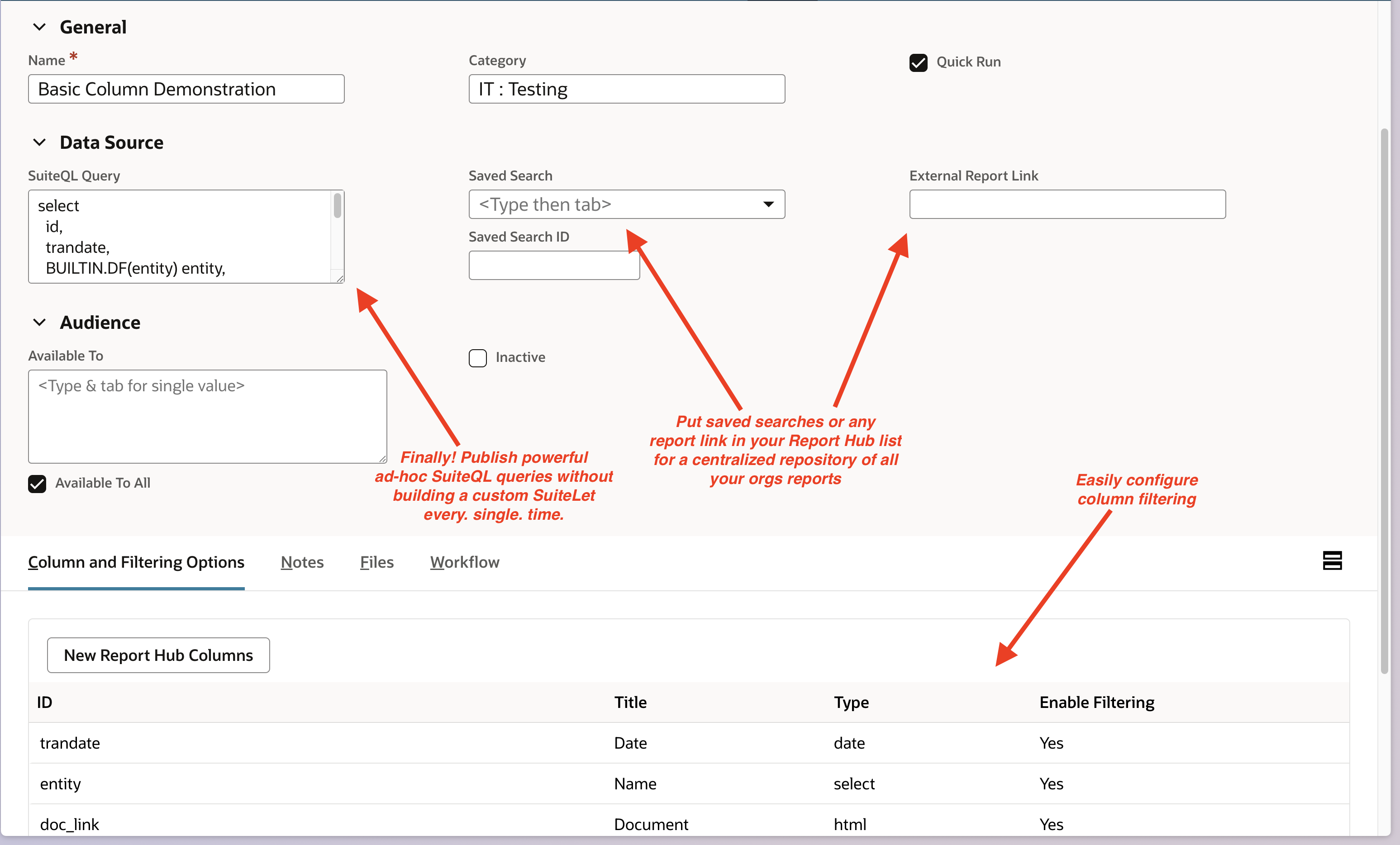The height and width of the screenshot is (845, 1400).
Task: Click the External Report Link field
Action: pyautogui.click(x=1067, y=204)
